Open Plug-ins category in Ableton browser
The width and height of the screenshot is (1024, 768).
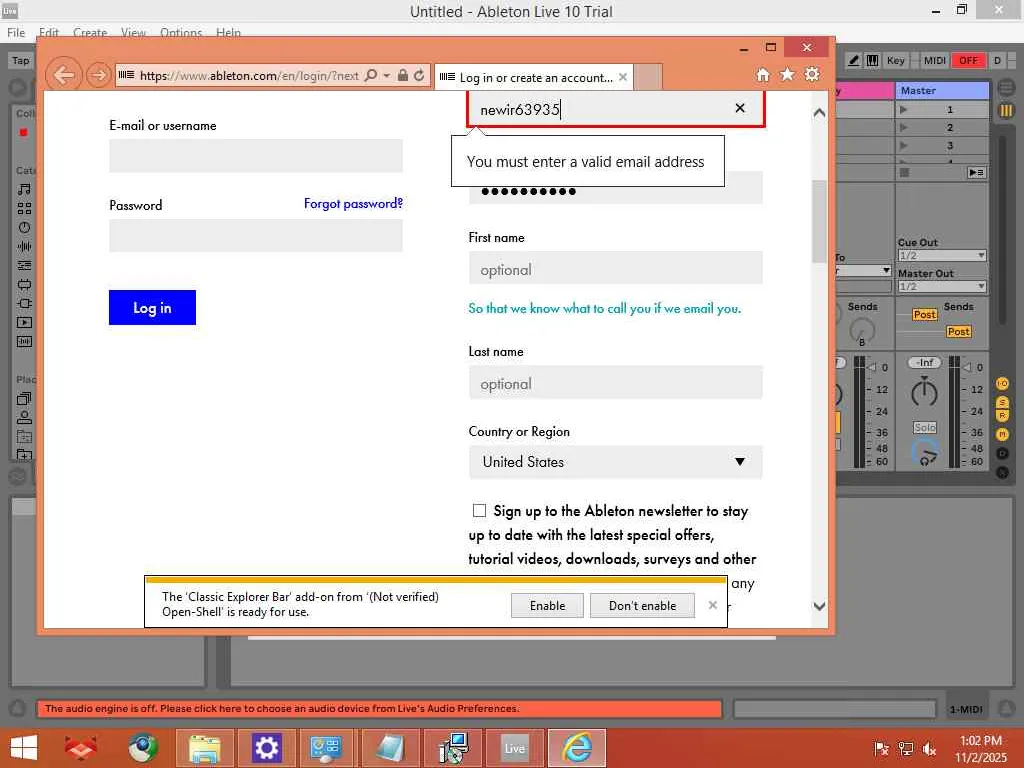(24, 303)
